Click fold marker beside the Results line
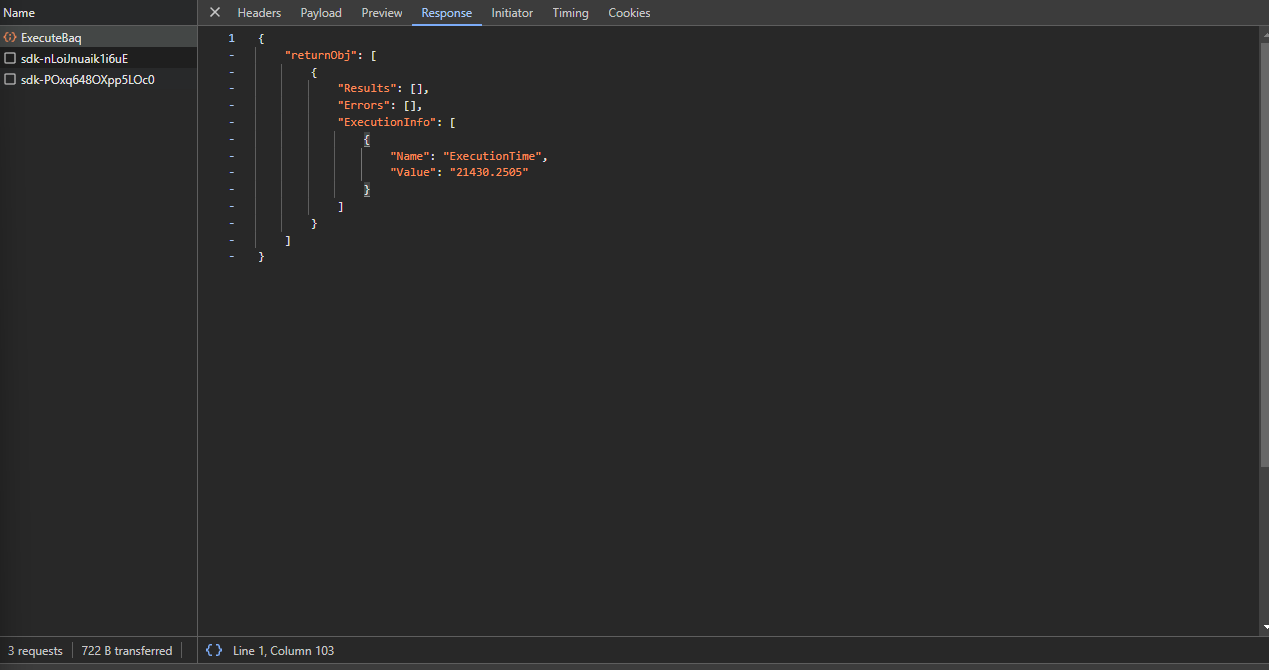The height and width of the screenshot is (670, 1269). click(232, 89)
